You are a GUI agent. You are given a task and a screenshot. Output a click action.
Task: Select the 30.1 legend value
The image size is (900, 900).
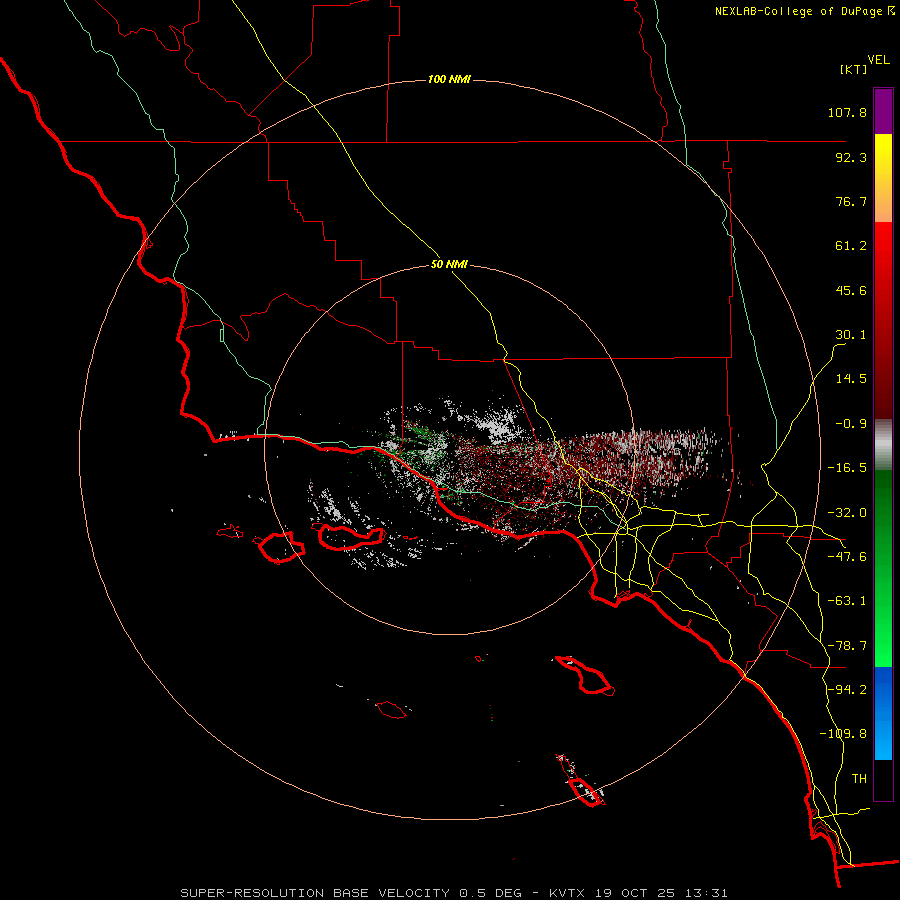[x=851, y=335]
